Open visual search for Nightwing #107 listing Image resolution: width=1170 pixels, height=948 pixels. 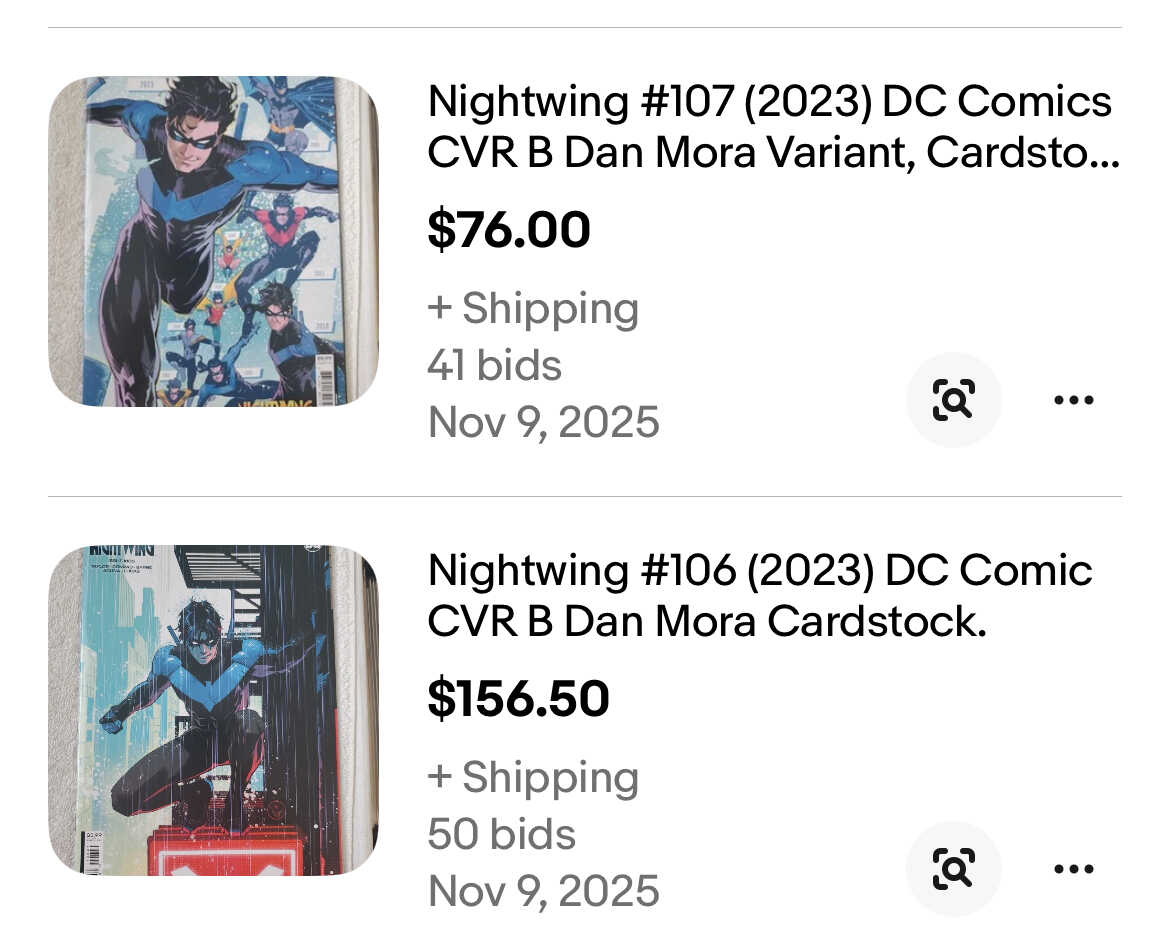[x=953, y=400]
